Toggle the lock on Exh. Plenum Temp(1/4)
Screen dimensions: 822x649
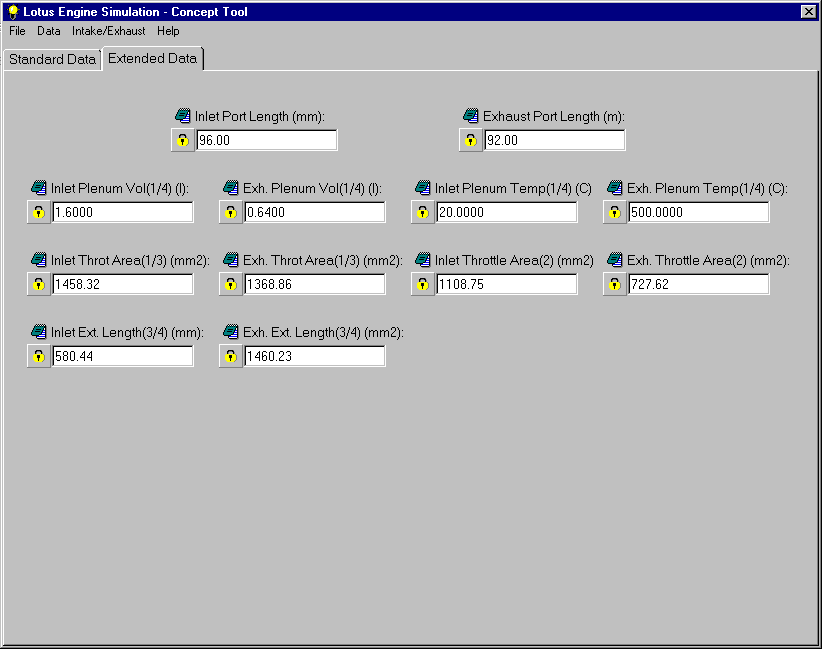coord(614,212)
